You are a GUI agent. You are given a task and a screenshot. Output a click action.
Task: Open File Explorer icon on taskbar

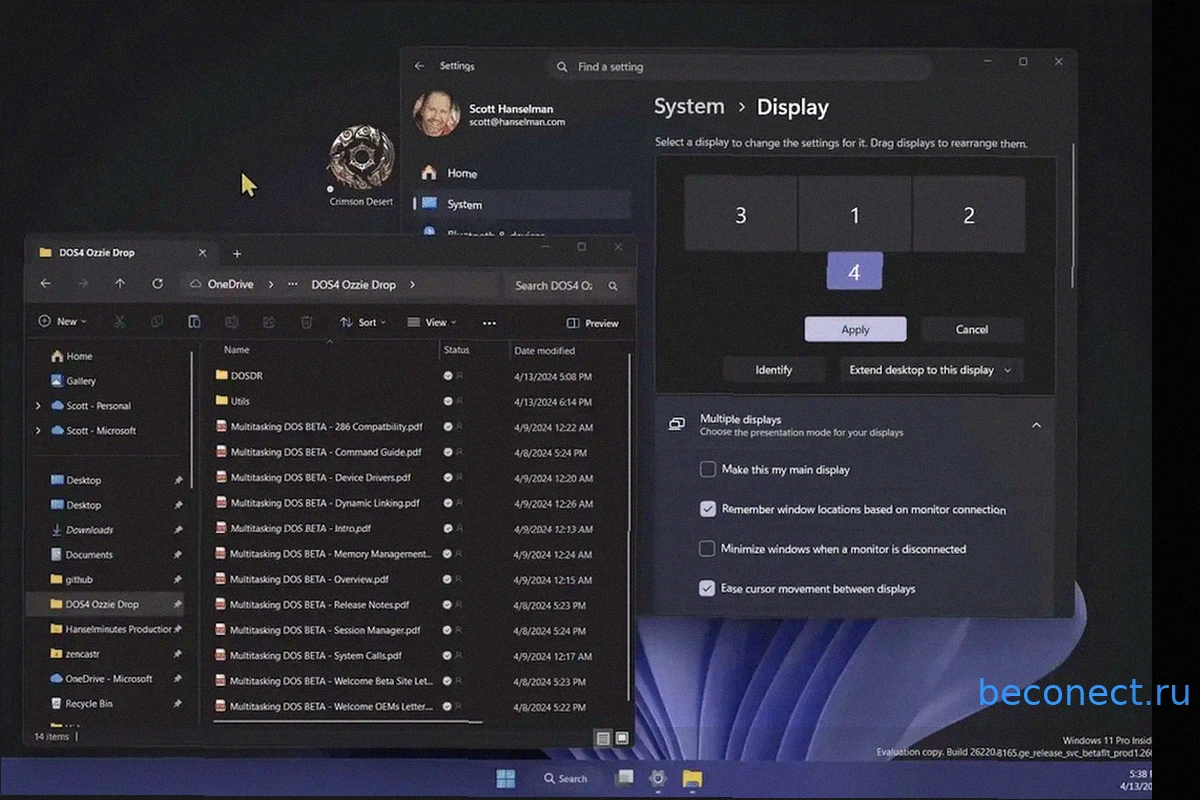pos(692,778)
